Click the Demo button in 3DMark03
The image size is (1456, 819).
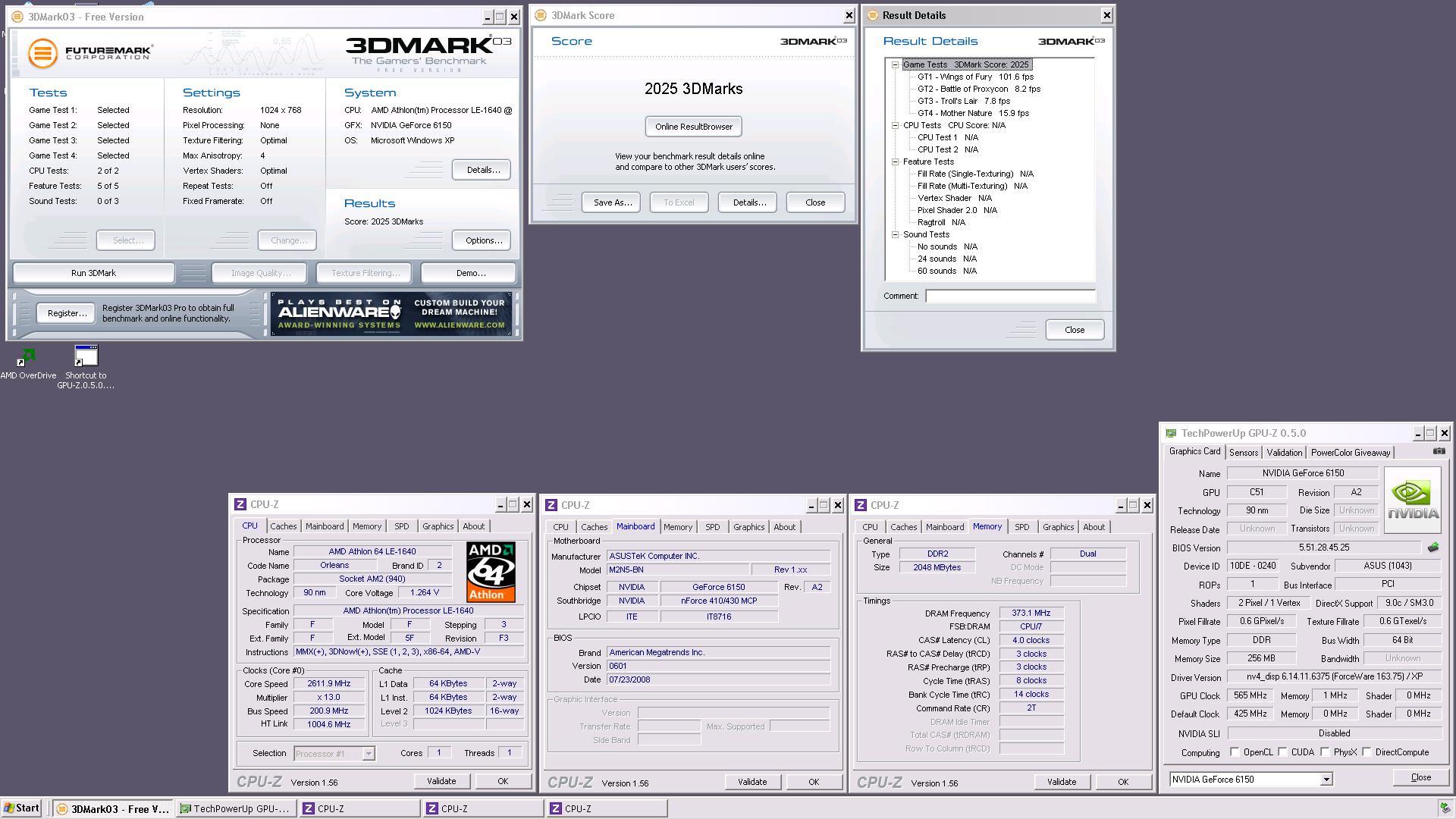pyautogui.click(x=469, y=273)
